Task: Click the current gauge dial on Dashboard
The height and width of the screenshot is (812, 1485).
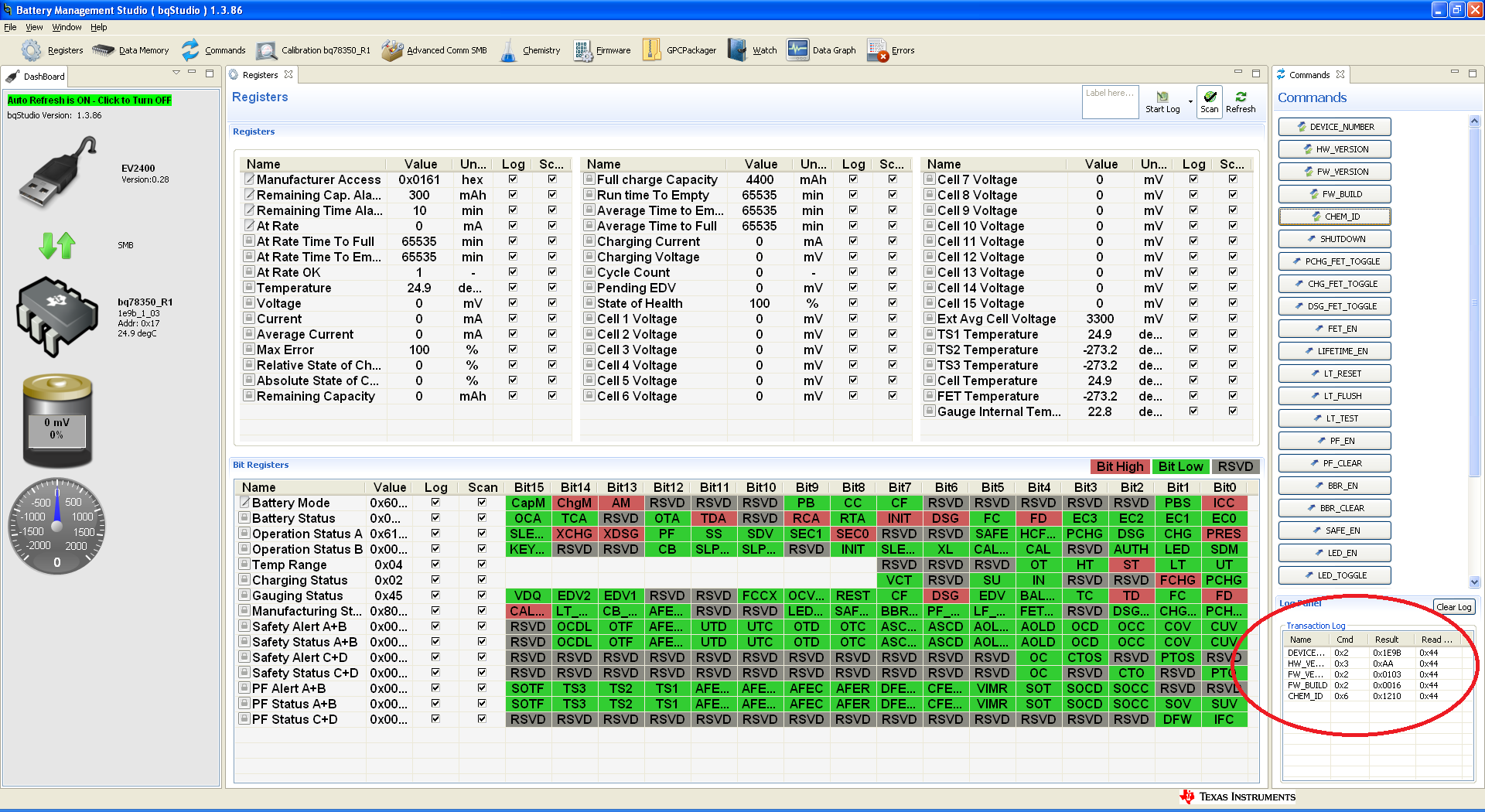Action: [57, 526]
